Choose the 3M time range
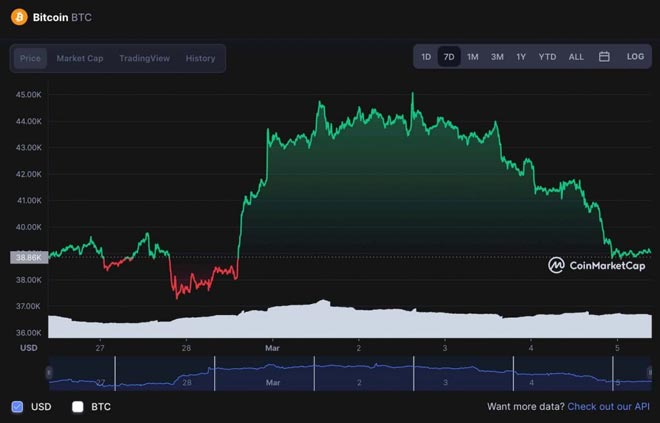 pyautogui.click(x=497, y=57)
